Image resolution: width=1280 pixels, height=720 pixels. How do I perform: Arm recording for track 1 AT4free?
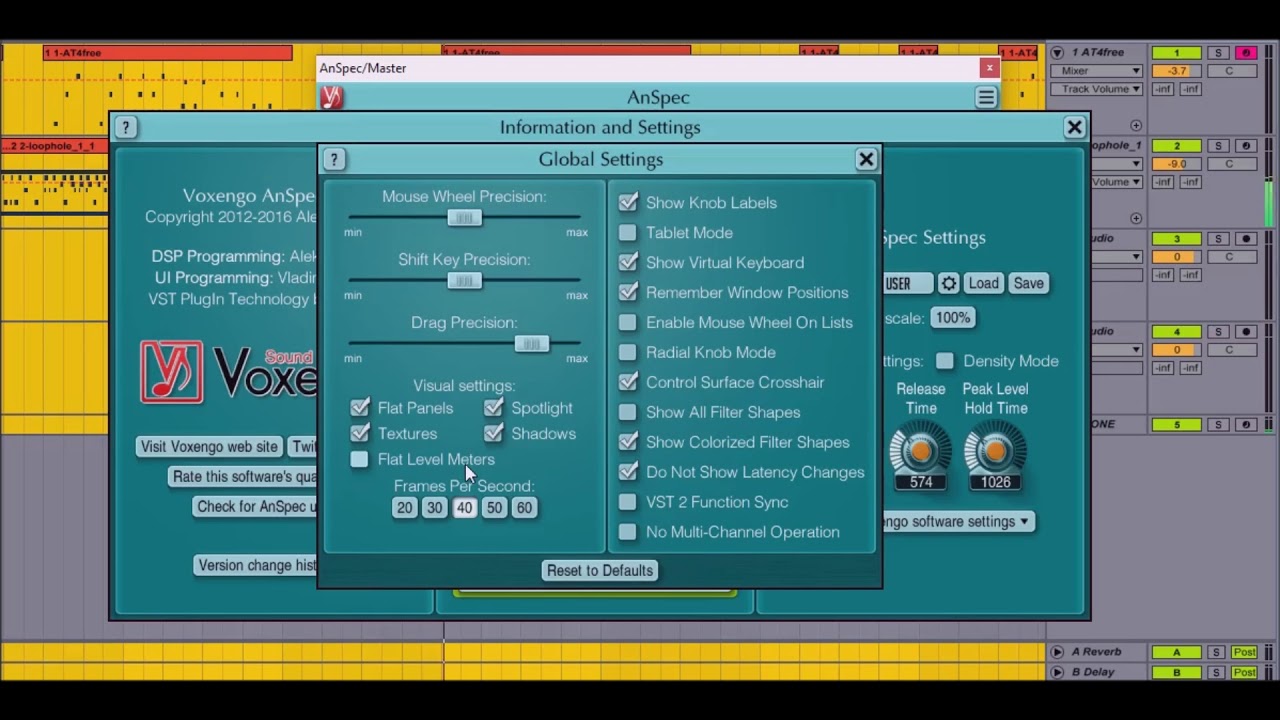[x=1246, y=53]
